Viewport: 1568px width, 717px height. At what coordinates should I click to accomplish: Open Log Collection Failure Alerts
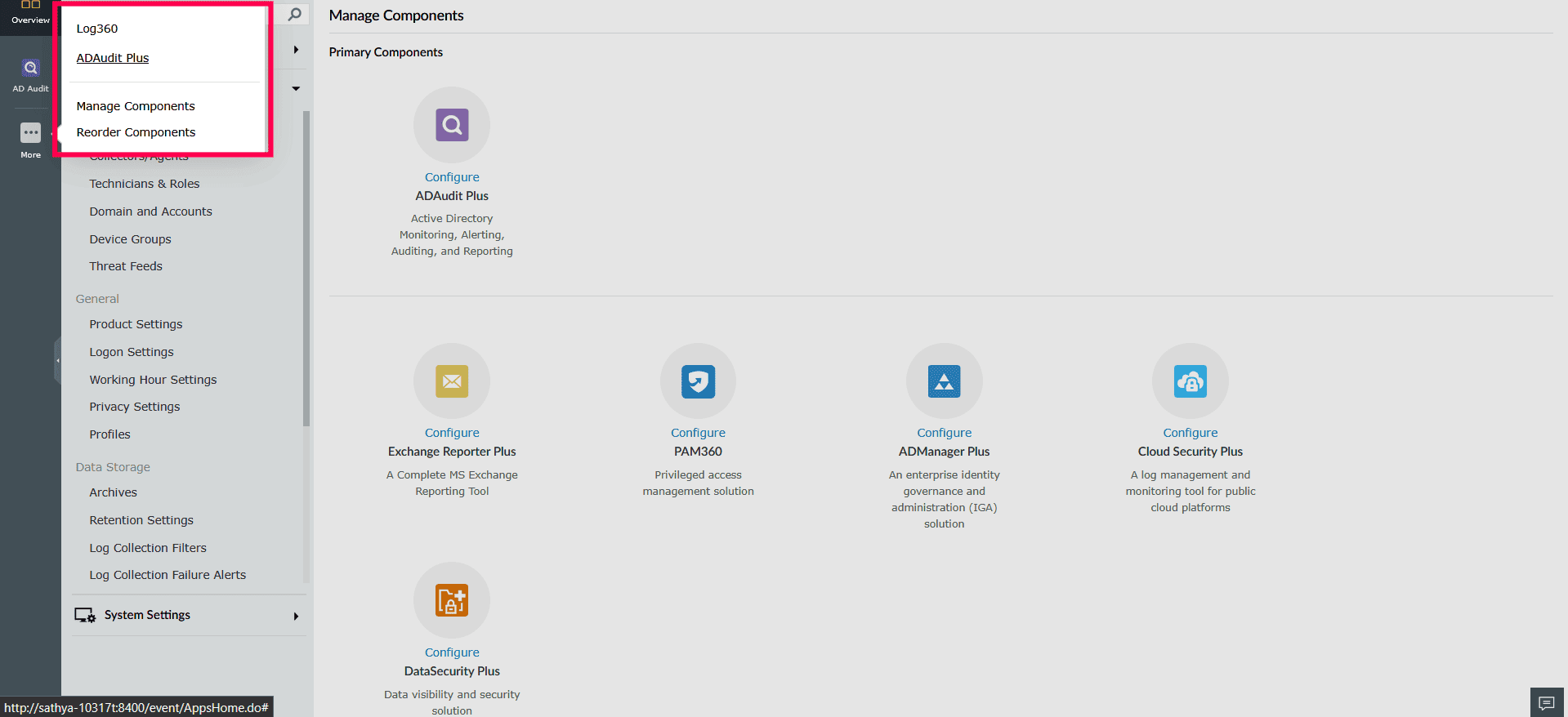click(x=168, y=575)
